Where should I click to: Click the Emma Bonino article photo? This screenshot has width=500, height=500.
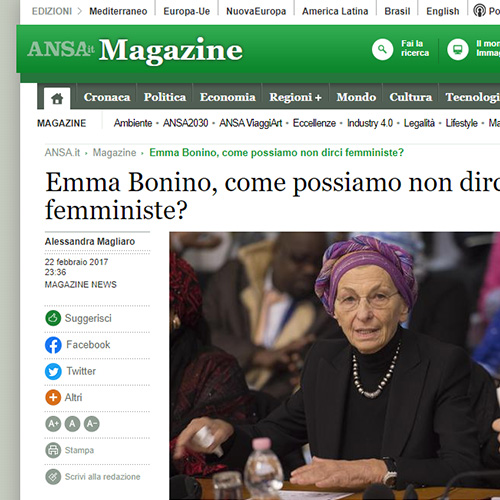click(x=335, y=366)
